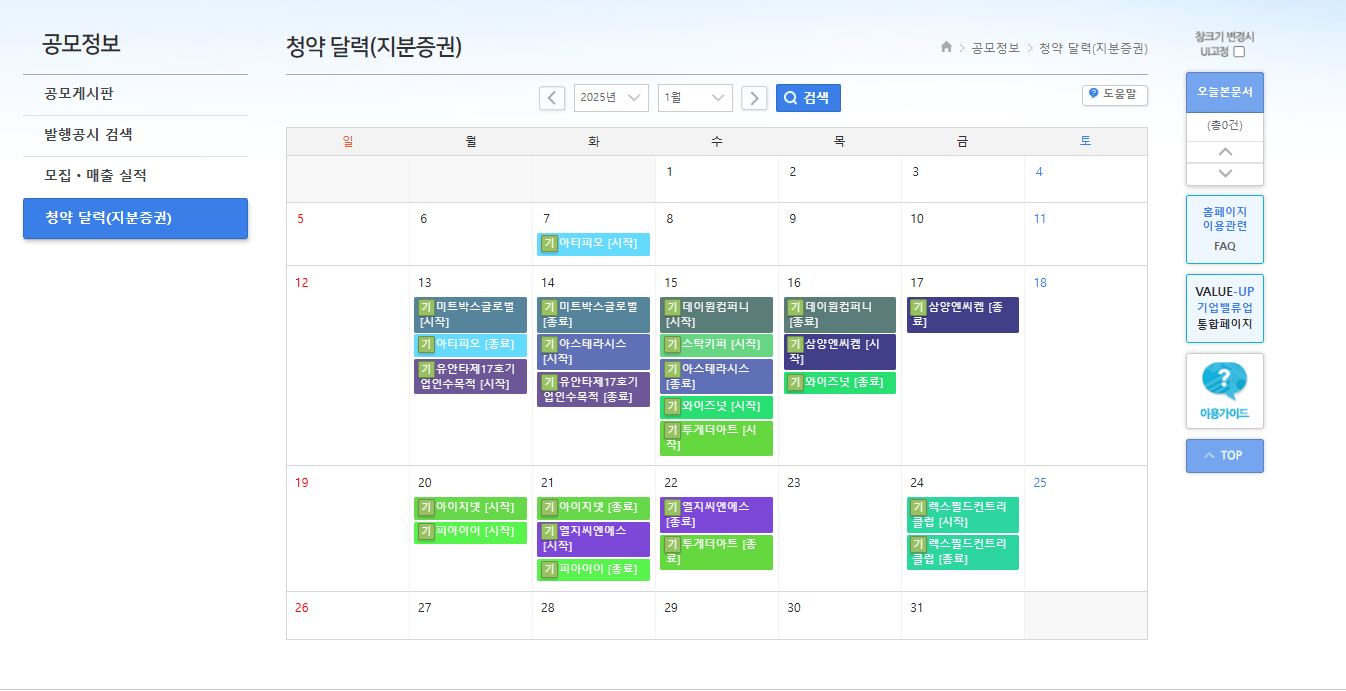Click the 기 icon of 아스테라시스 [시작] on the 14th

[549, 345]
